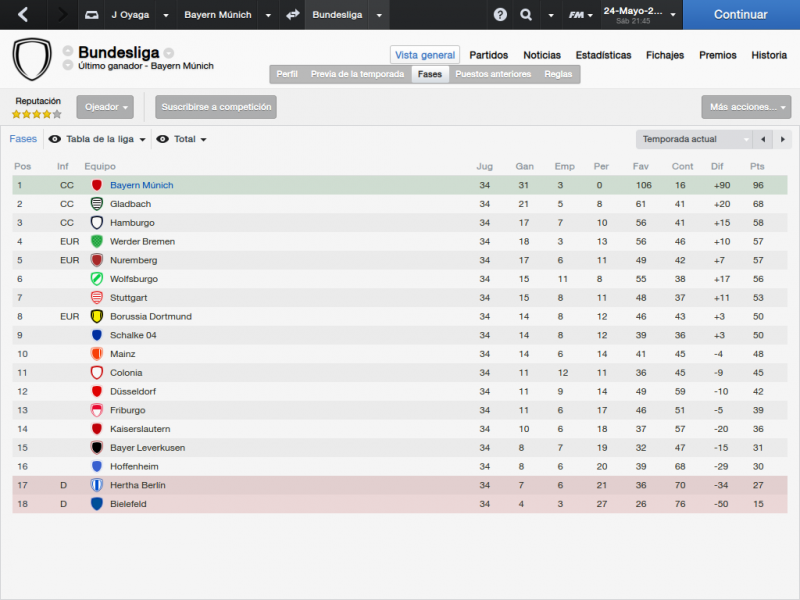The height and width of the screenshot is (600, 800).
Task: Open the search magnifier icon
Action: [x=526, y=15]
